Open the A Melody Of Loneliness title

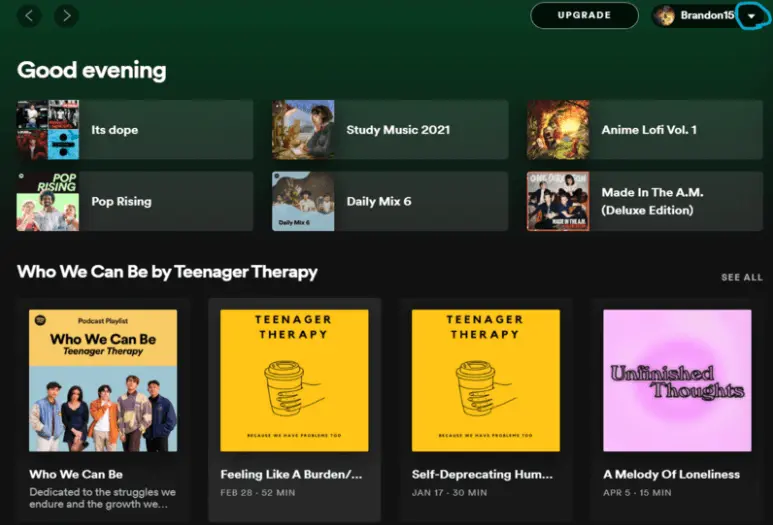coord(671,474)
